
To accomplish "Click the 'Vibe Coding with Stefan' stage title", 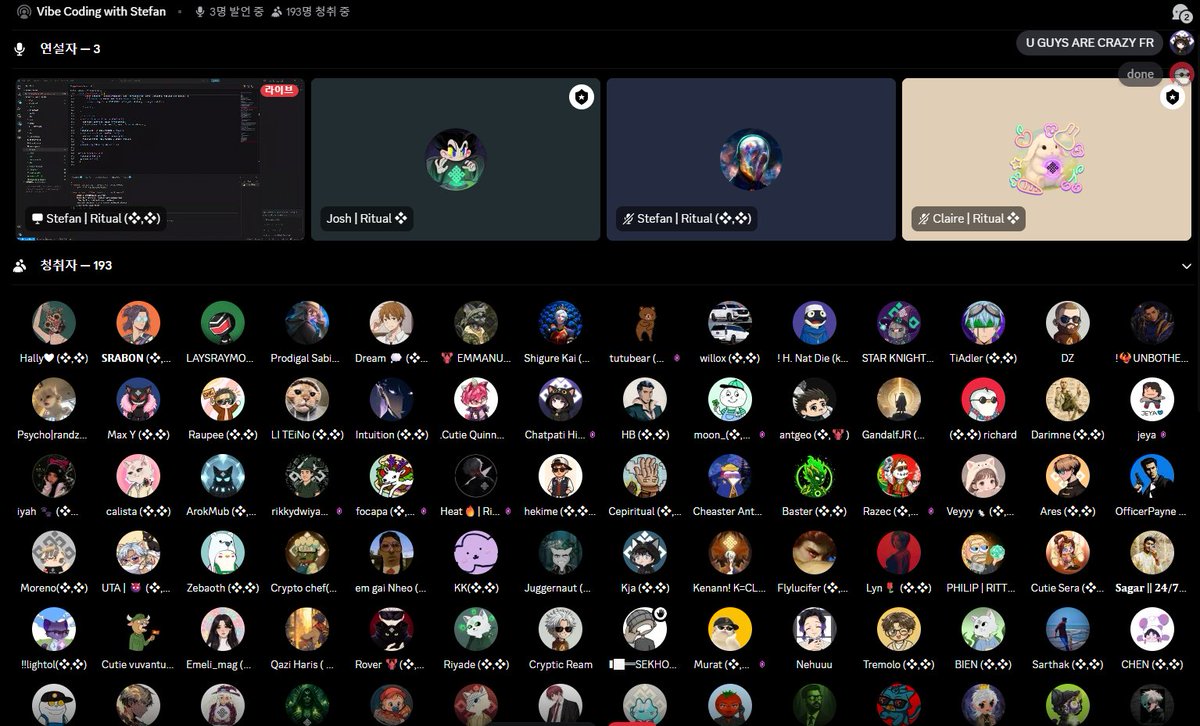I will 101,12.
